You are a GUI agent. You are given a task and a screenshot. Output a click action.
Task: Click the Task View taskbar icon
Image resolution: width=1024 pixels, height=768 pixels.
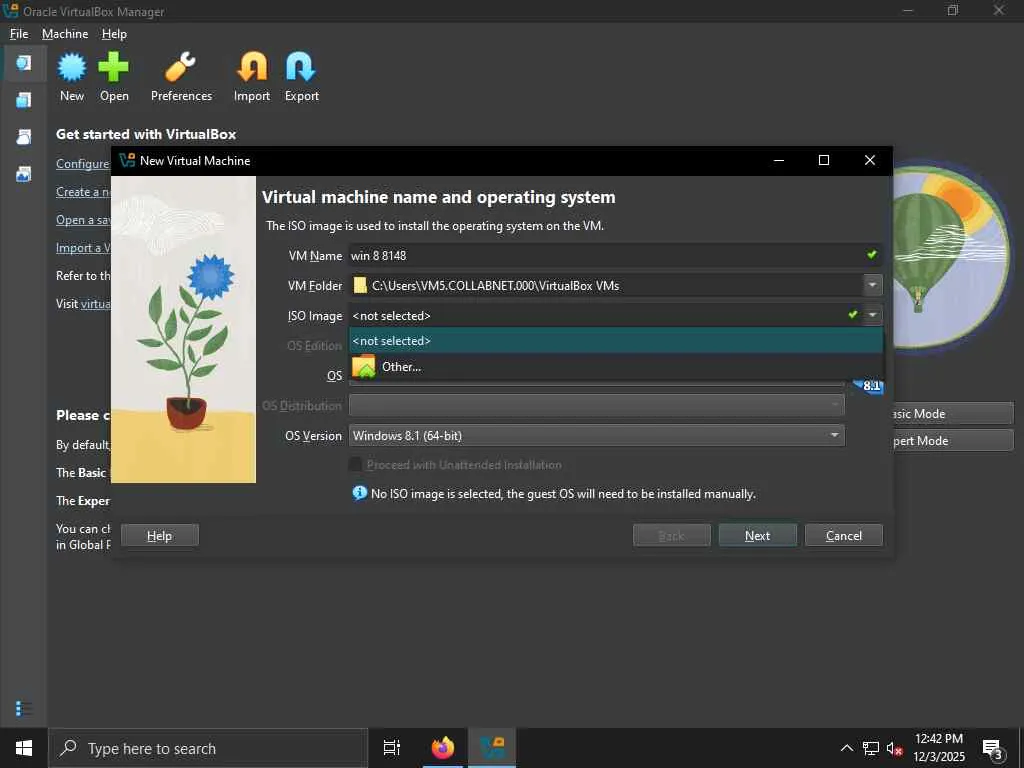[x=392, y=748]
